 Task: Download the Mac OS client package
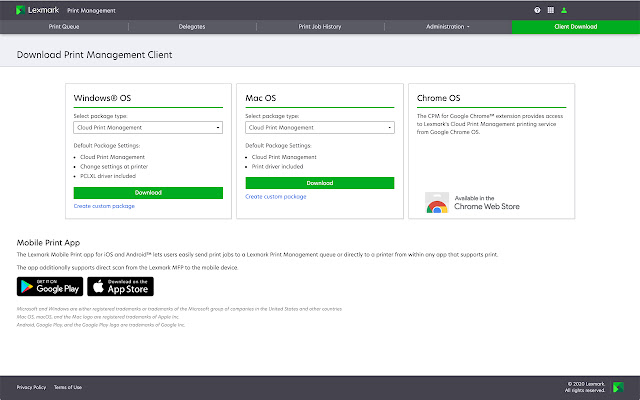click(x=319, y=183)
